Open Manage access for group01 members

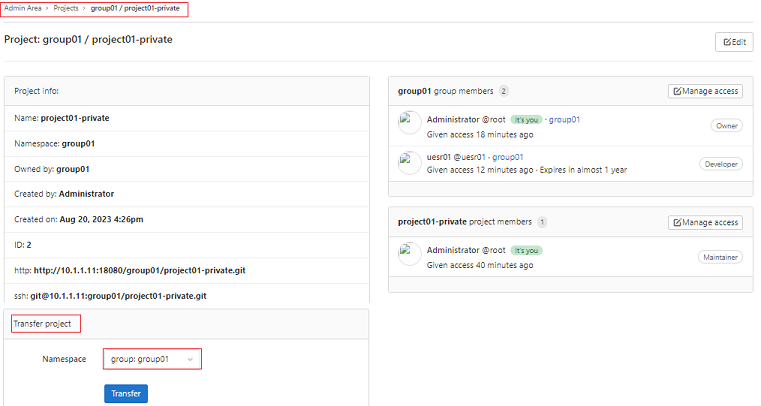point(705,91)
